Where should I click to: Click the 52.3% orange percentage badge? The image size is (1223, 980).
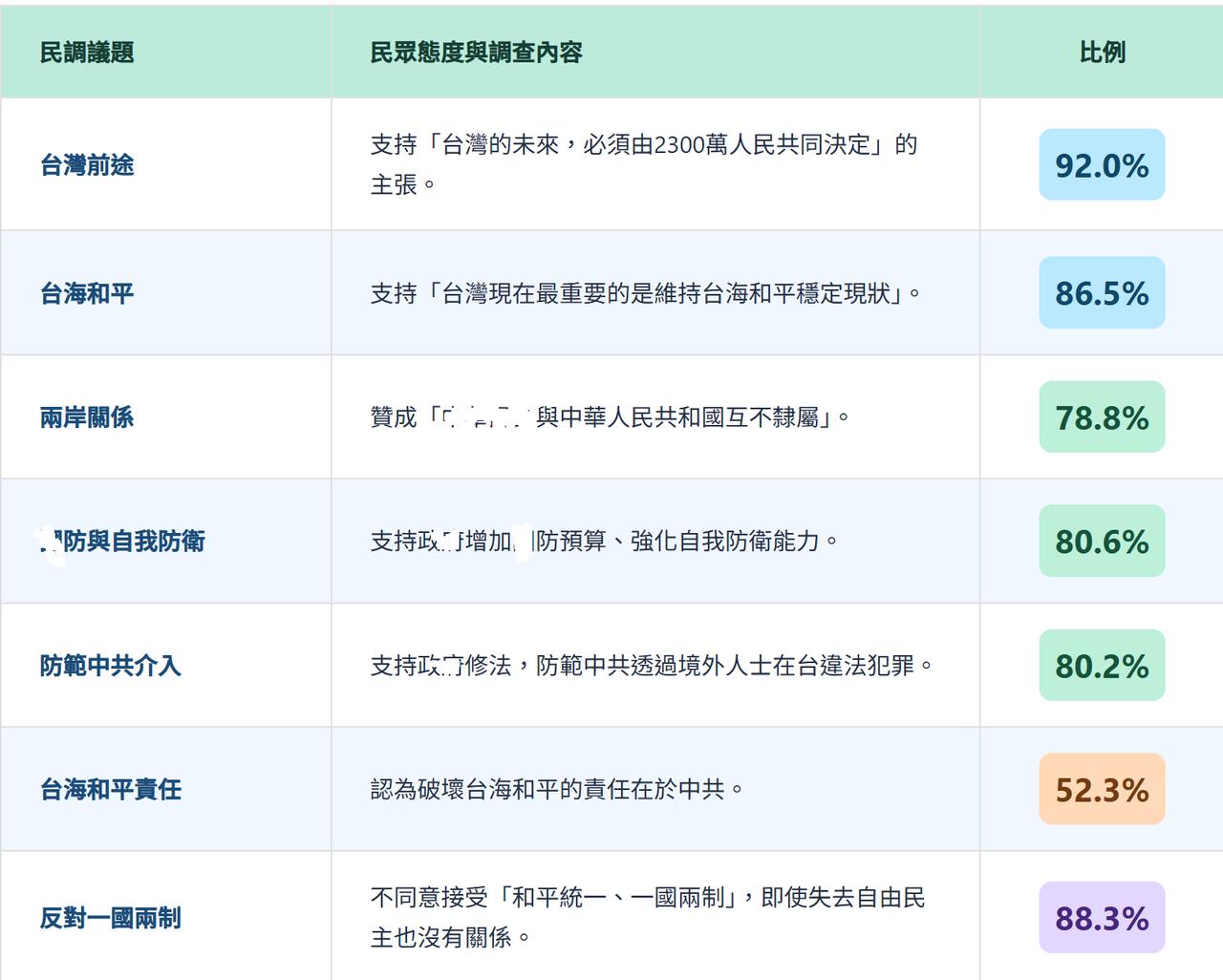coord(1102,790)
